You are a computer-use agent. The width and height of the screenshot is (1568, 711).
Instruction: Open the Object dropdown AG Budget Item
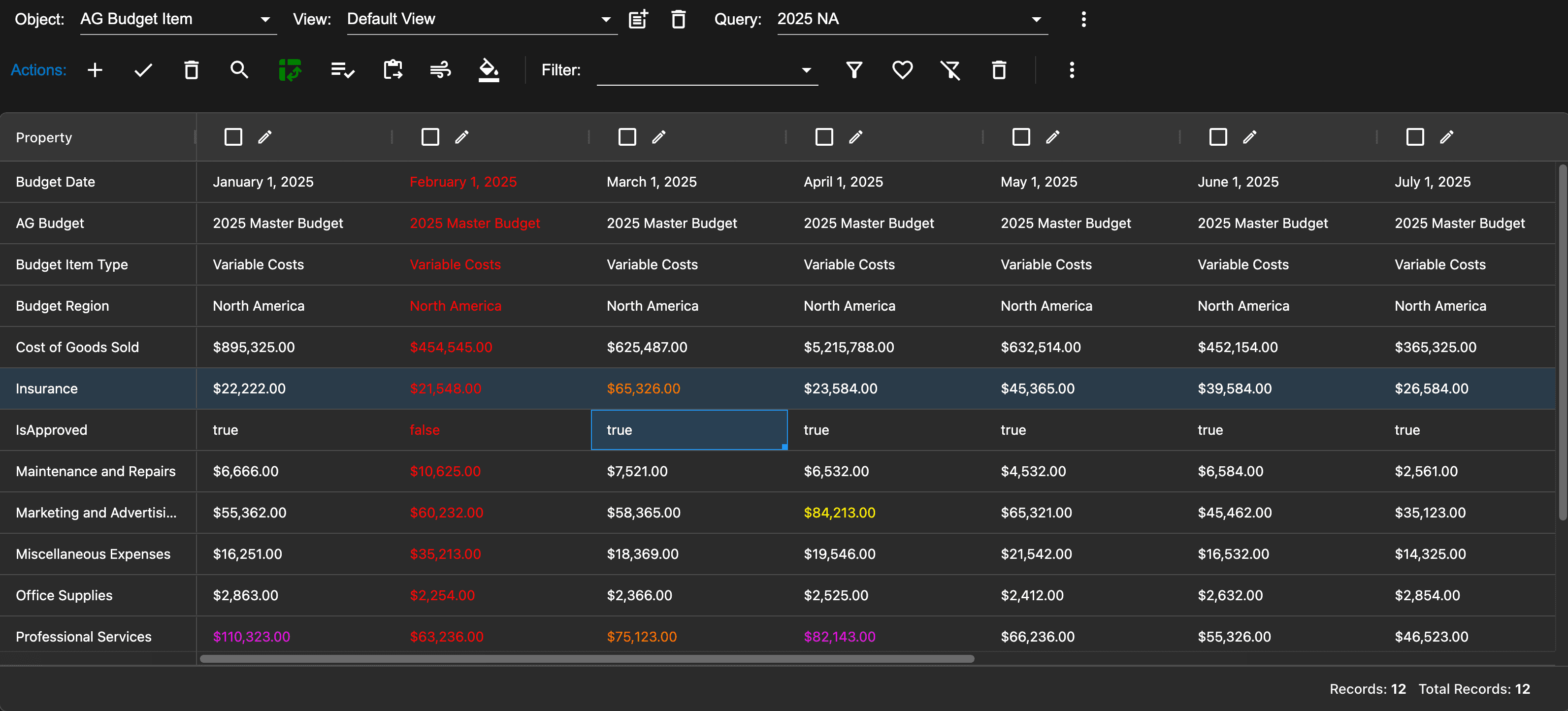(176, 20)
